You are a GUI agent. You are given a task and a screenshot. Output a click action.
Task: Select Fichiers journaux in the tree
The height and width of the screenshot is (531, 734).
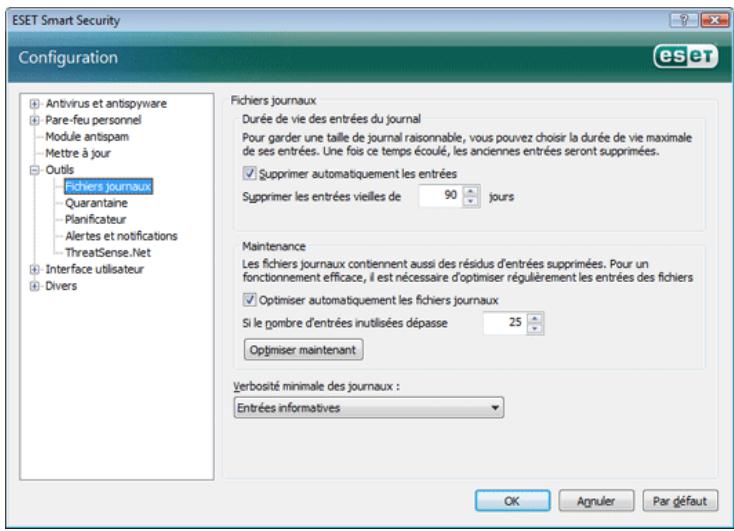pos(108,186)
